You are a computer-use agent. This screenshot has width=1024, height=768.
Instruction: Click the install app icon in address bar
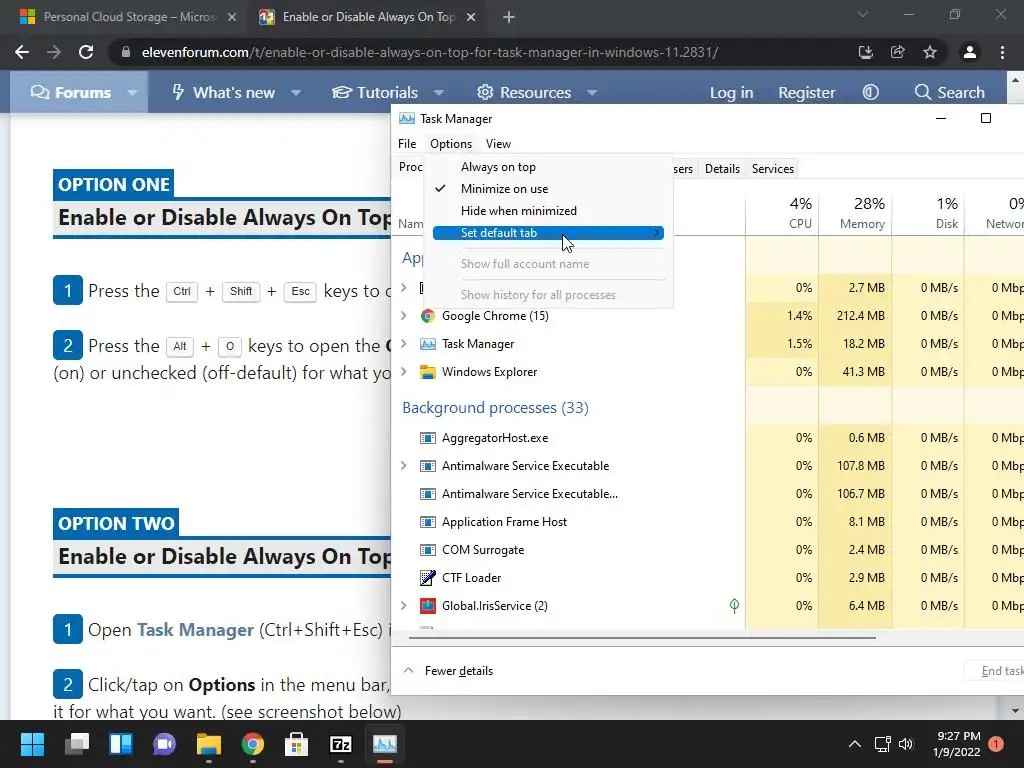(x=866, y=52)
